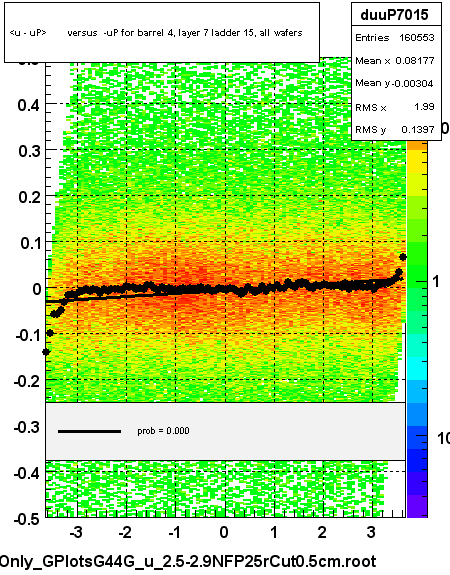The height and width of the screenshot is (575, 450).
Task: Click the y-axis label 0.1
Action: point(30,243)
